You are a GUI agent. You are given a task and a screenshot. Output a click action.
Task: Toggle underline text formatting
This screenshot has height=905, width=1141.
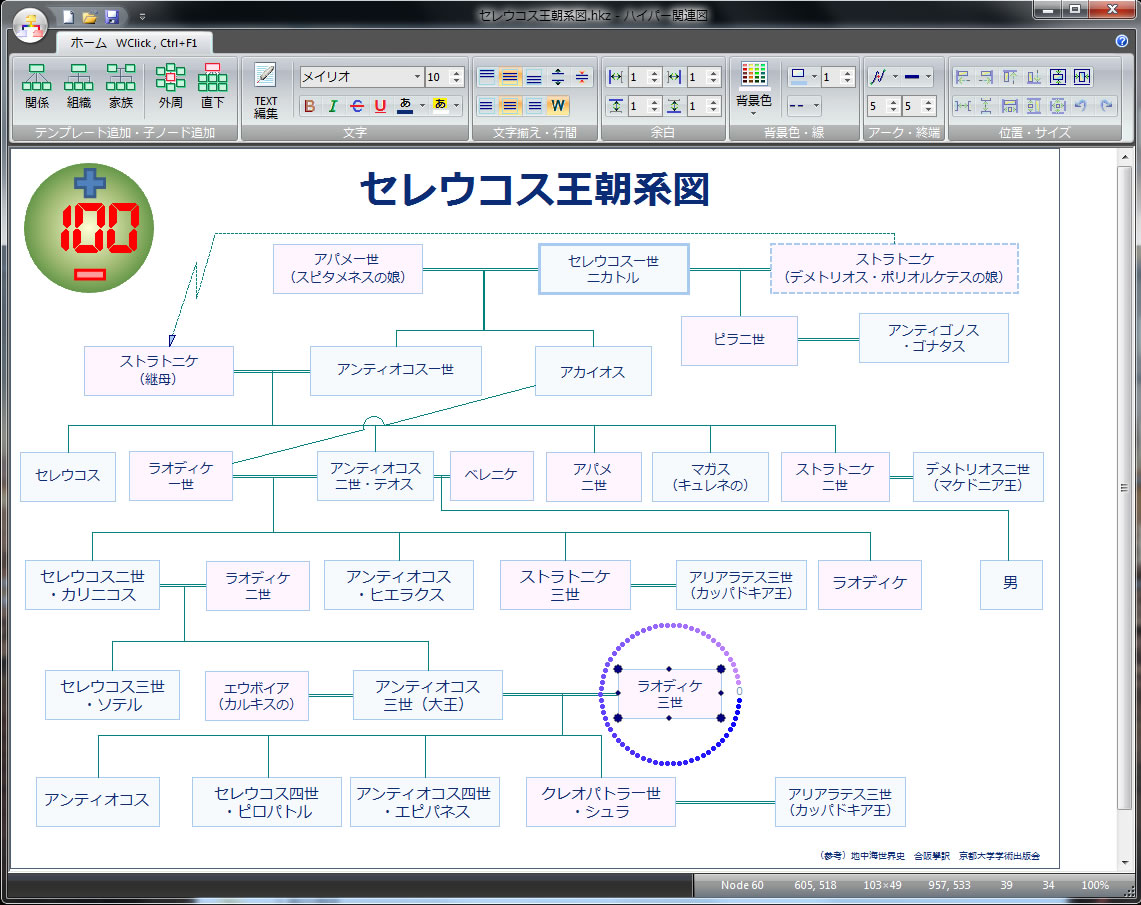pos(380,106)
